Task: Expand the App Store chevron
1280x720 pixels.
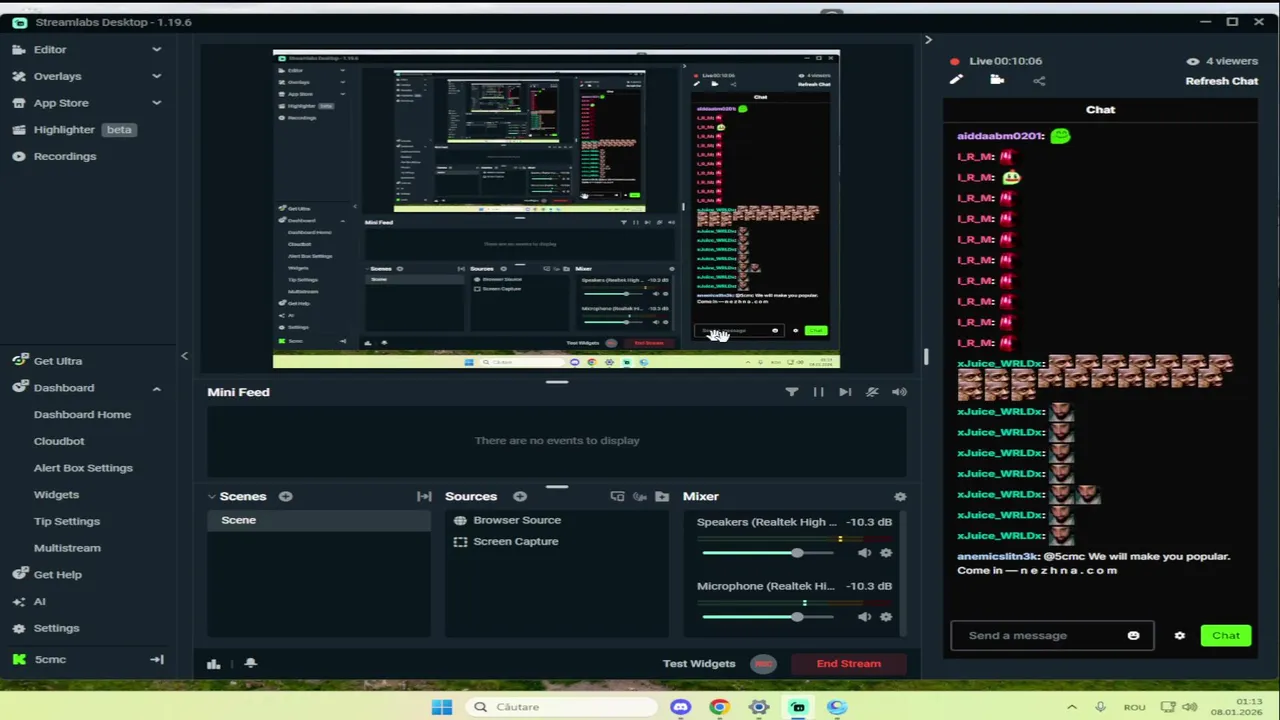Action: (156, 103)
